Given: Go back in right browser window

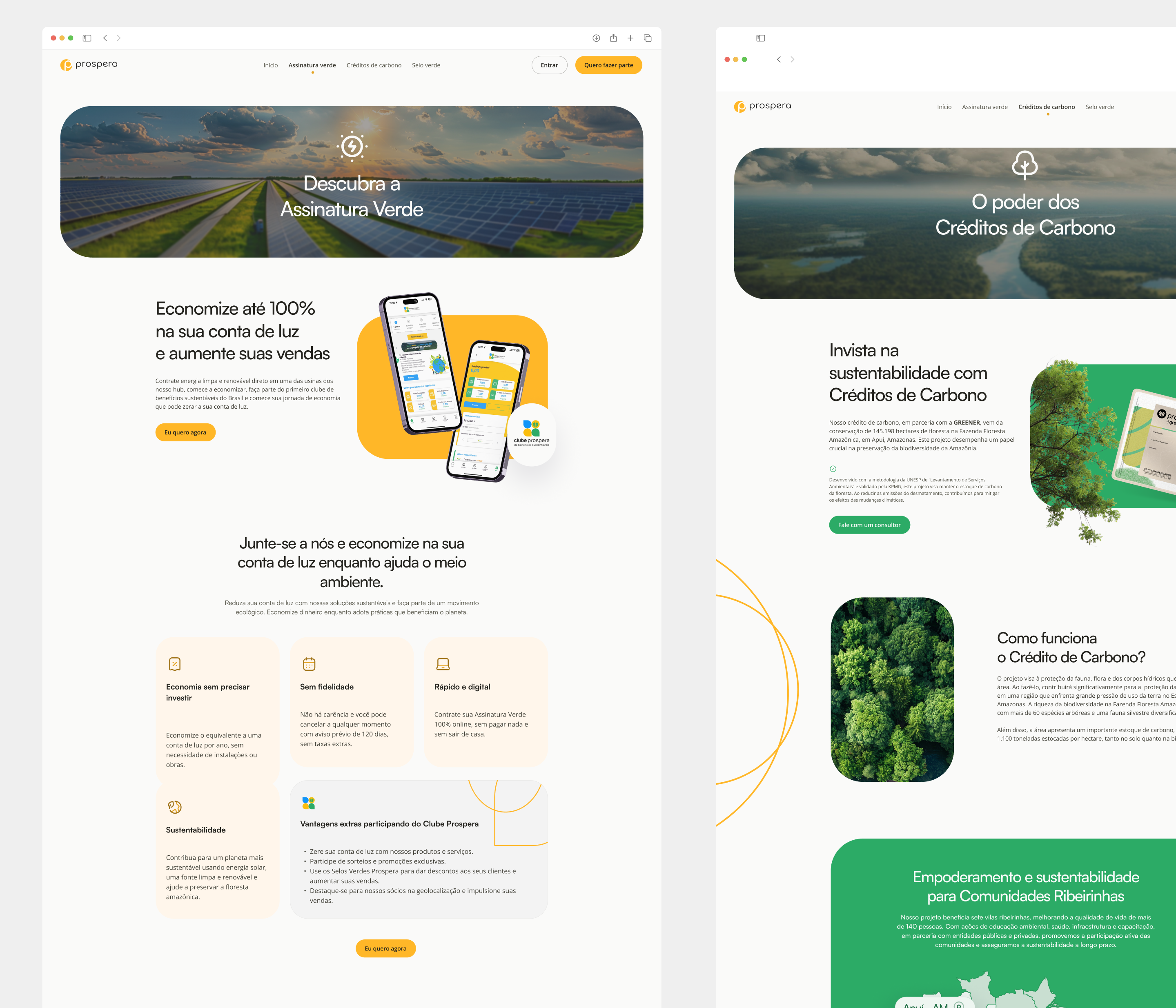Looking at the screenshot, I should (779, 59).
